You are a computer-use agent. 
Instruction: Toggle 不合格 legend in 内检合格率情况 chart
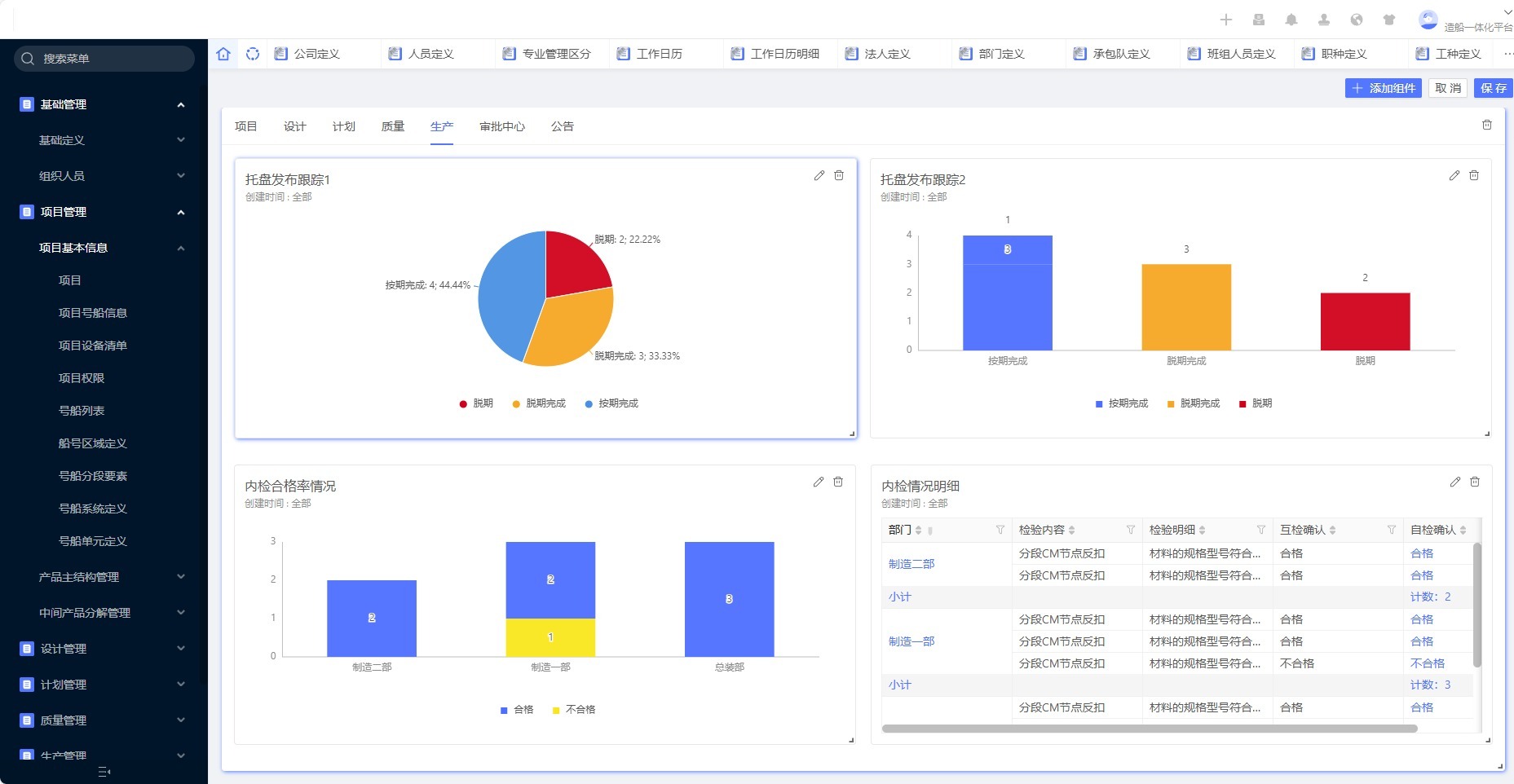pos(574,710)
